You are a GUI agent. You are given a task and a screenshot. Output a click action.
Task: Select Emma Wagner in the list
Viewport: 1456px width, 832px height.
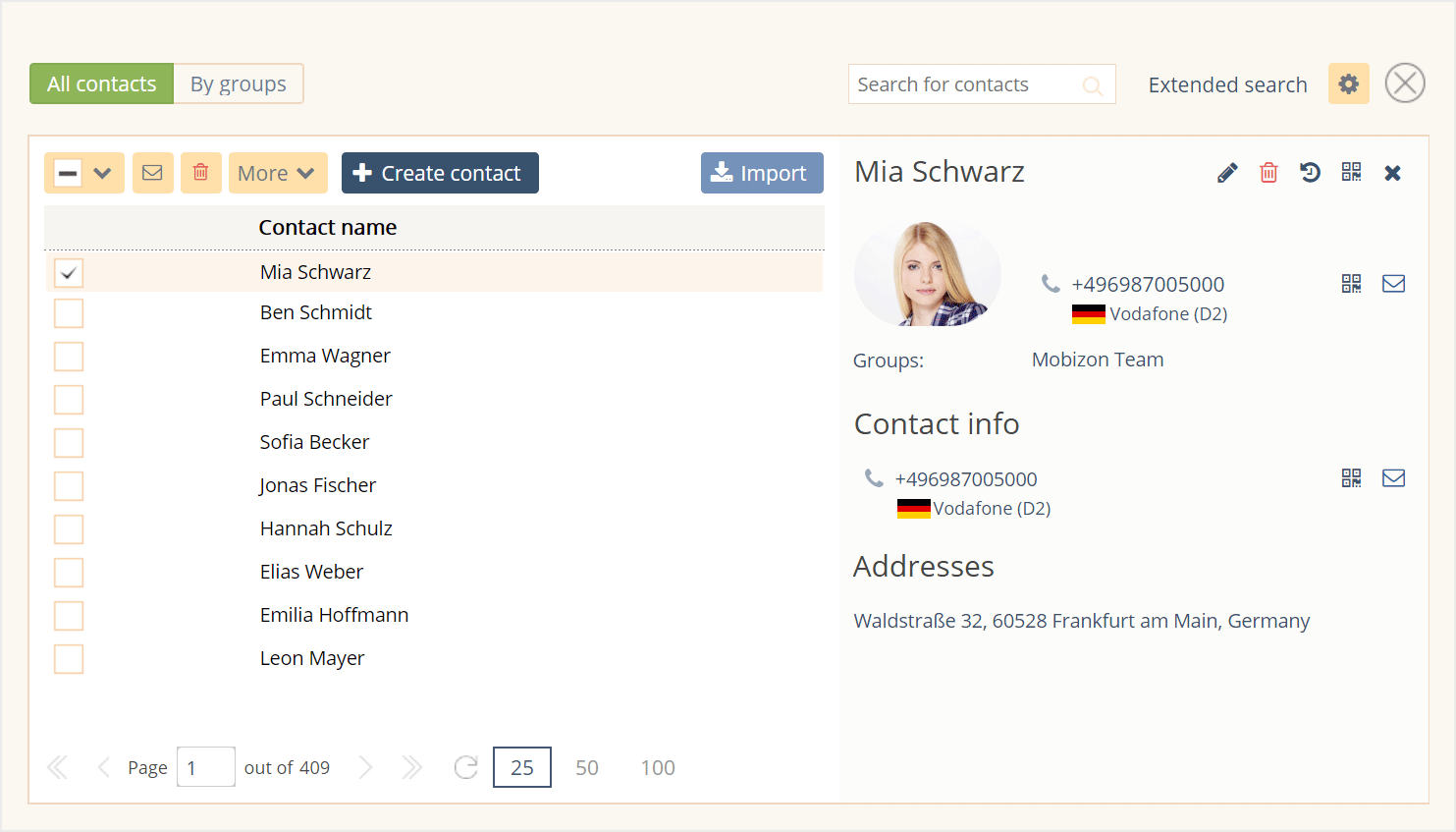pos(325,356)
